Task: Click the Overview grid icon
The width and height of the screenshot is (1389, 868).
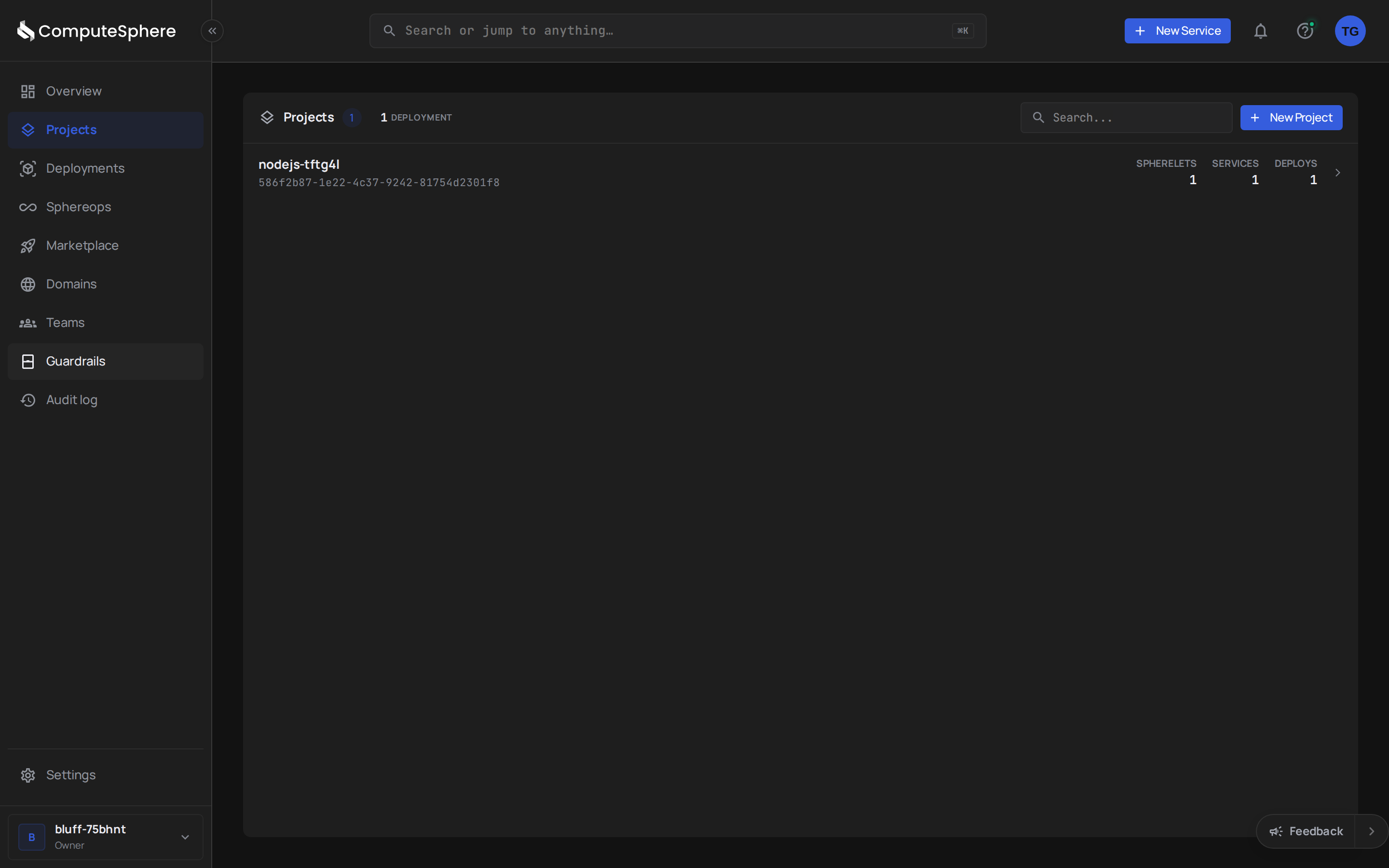Action: pos(28,91)
